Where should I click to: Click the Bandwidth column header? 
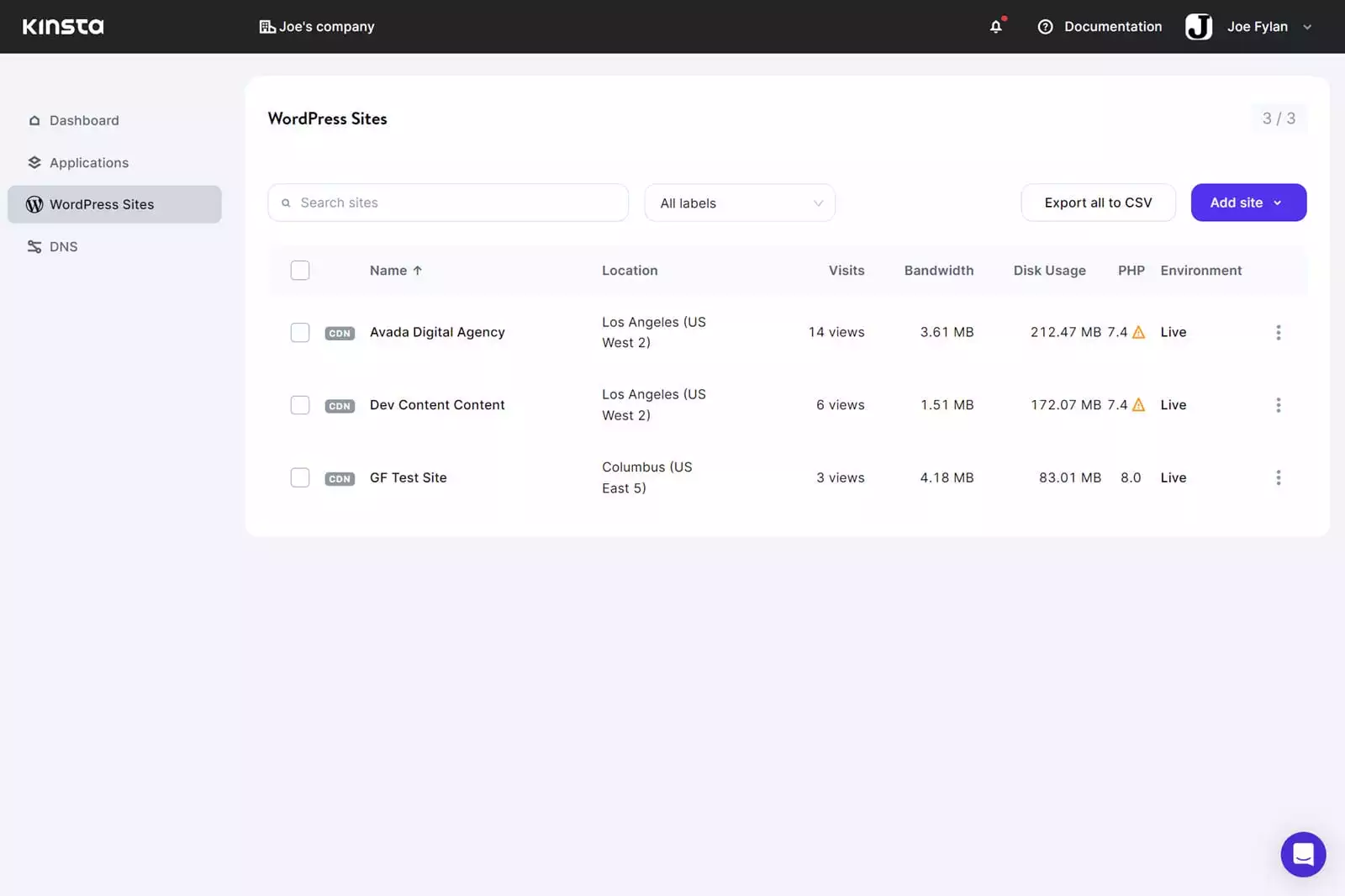[x=939, y=271]
